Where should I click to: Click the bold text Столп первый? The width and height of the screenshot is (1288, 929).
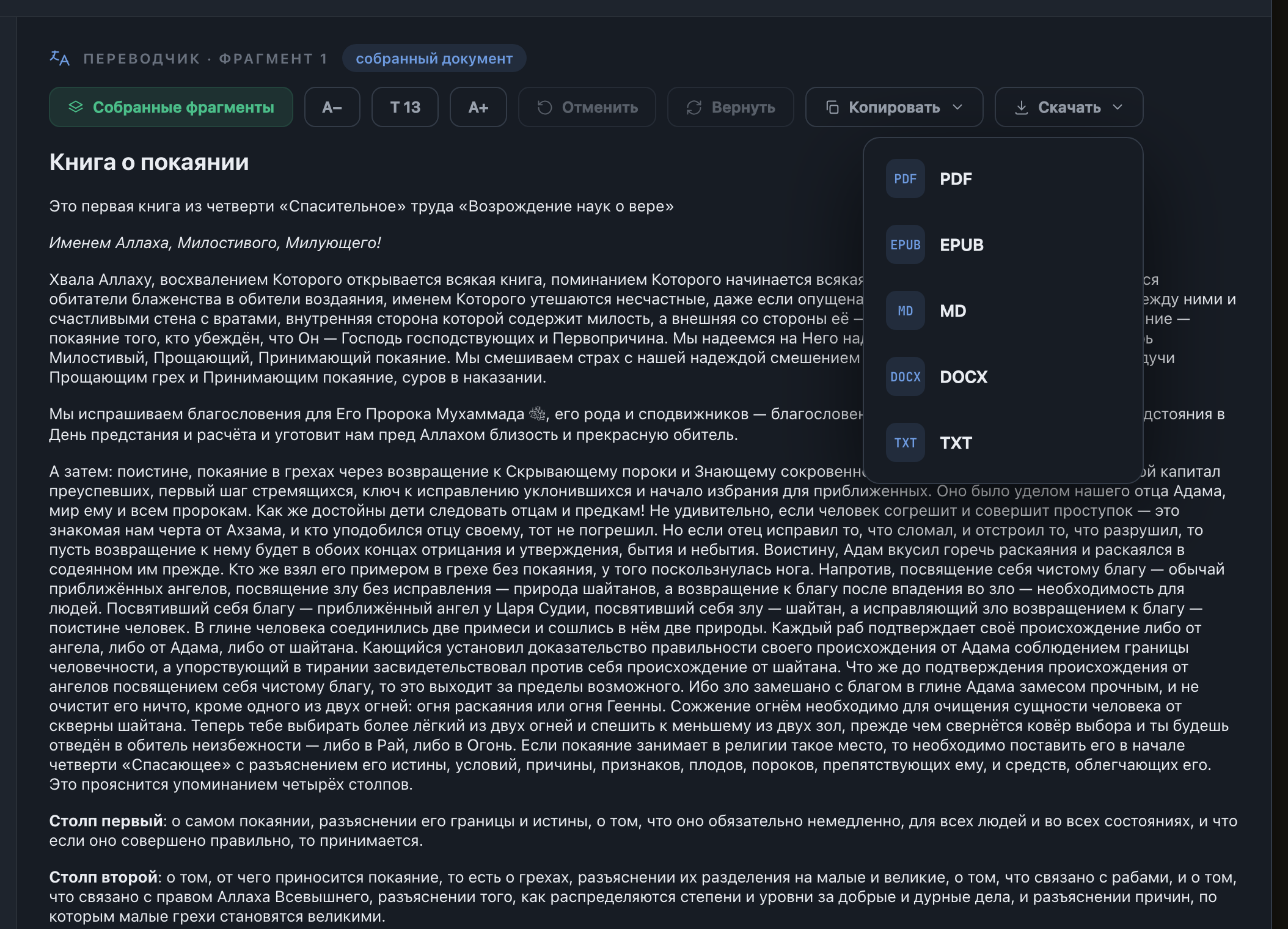click(x=106, y=821)
